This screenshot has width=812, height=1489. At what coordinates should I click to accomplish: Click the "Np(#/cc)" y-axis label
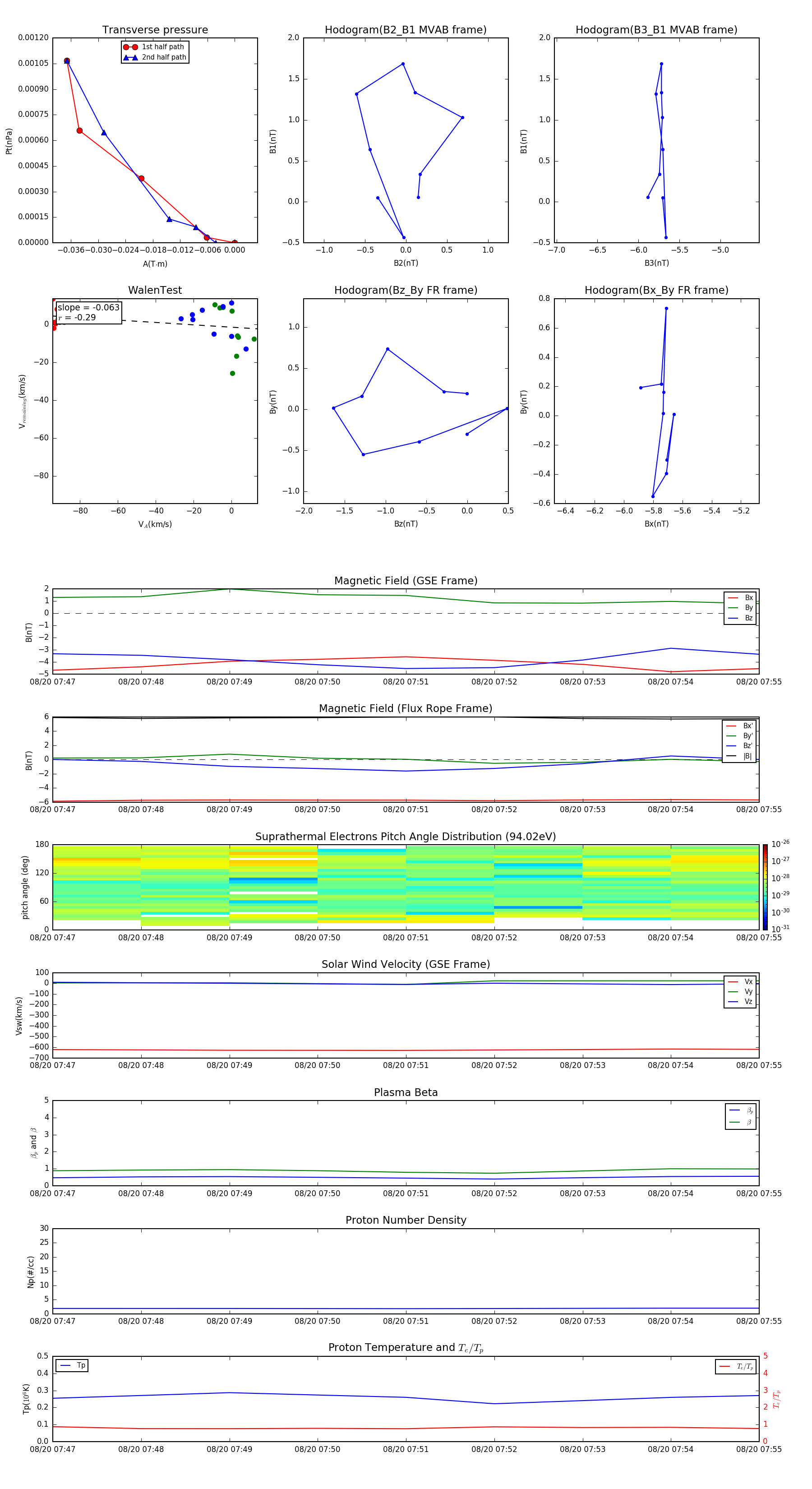point(31,1272)
